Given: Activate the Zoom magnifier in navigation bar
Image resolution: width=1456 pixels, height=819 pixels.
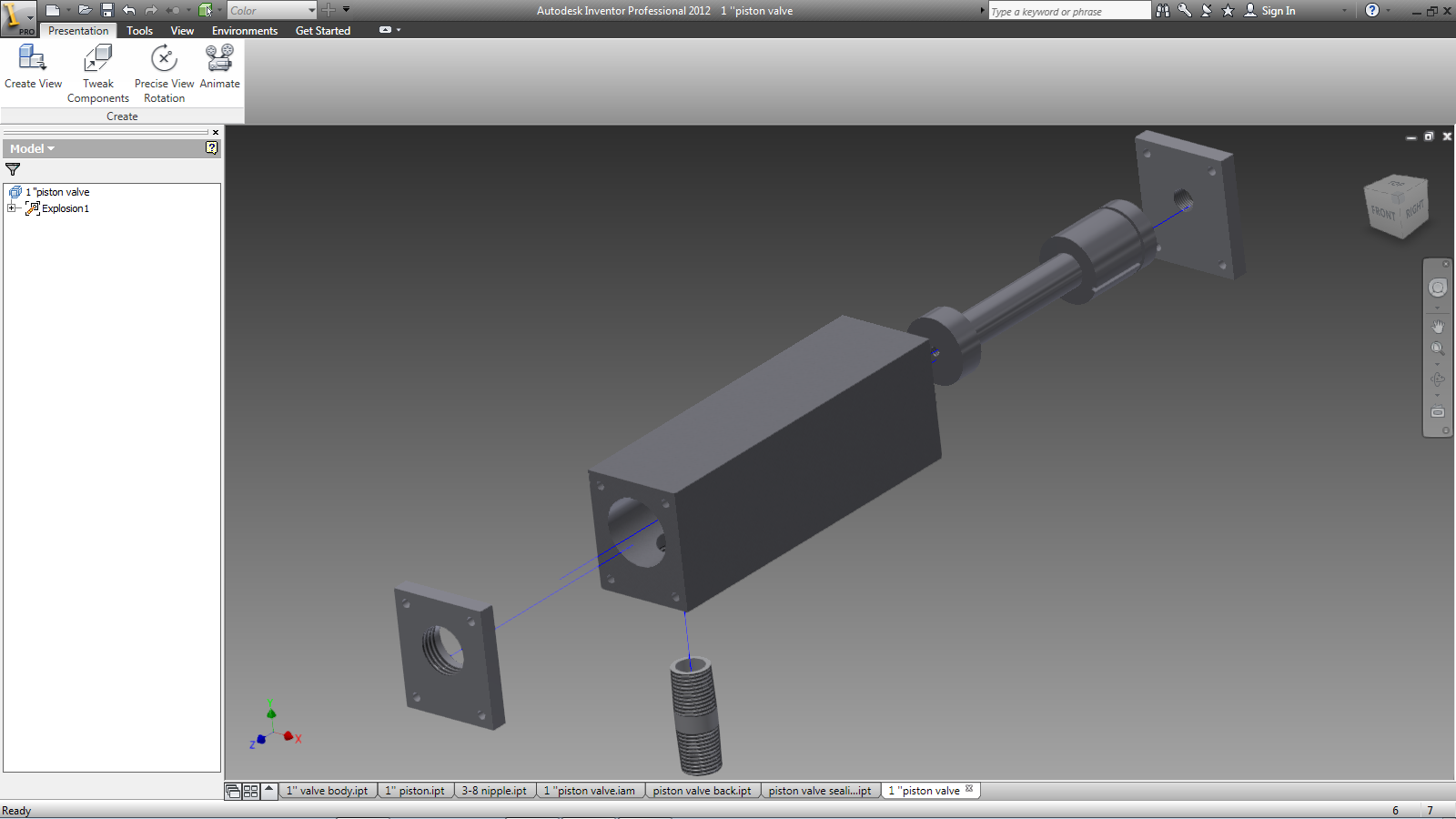Looking at the screenshot, I should (1438, 349).
